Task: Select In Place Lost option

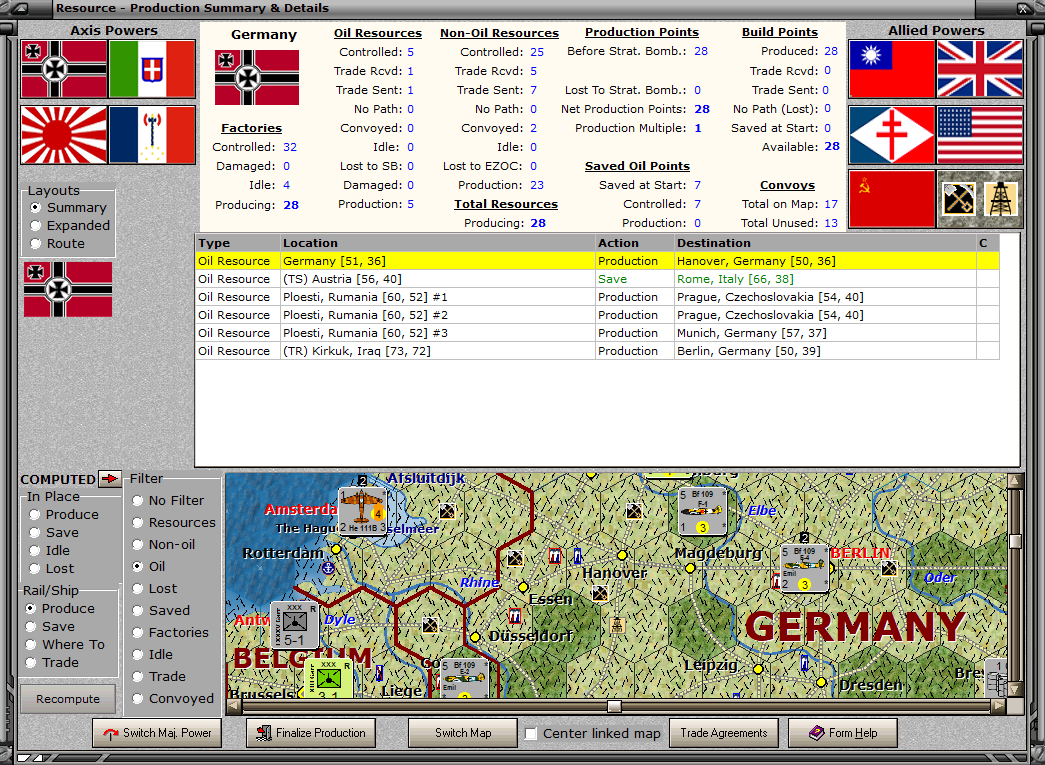Action: click(51, 568)
